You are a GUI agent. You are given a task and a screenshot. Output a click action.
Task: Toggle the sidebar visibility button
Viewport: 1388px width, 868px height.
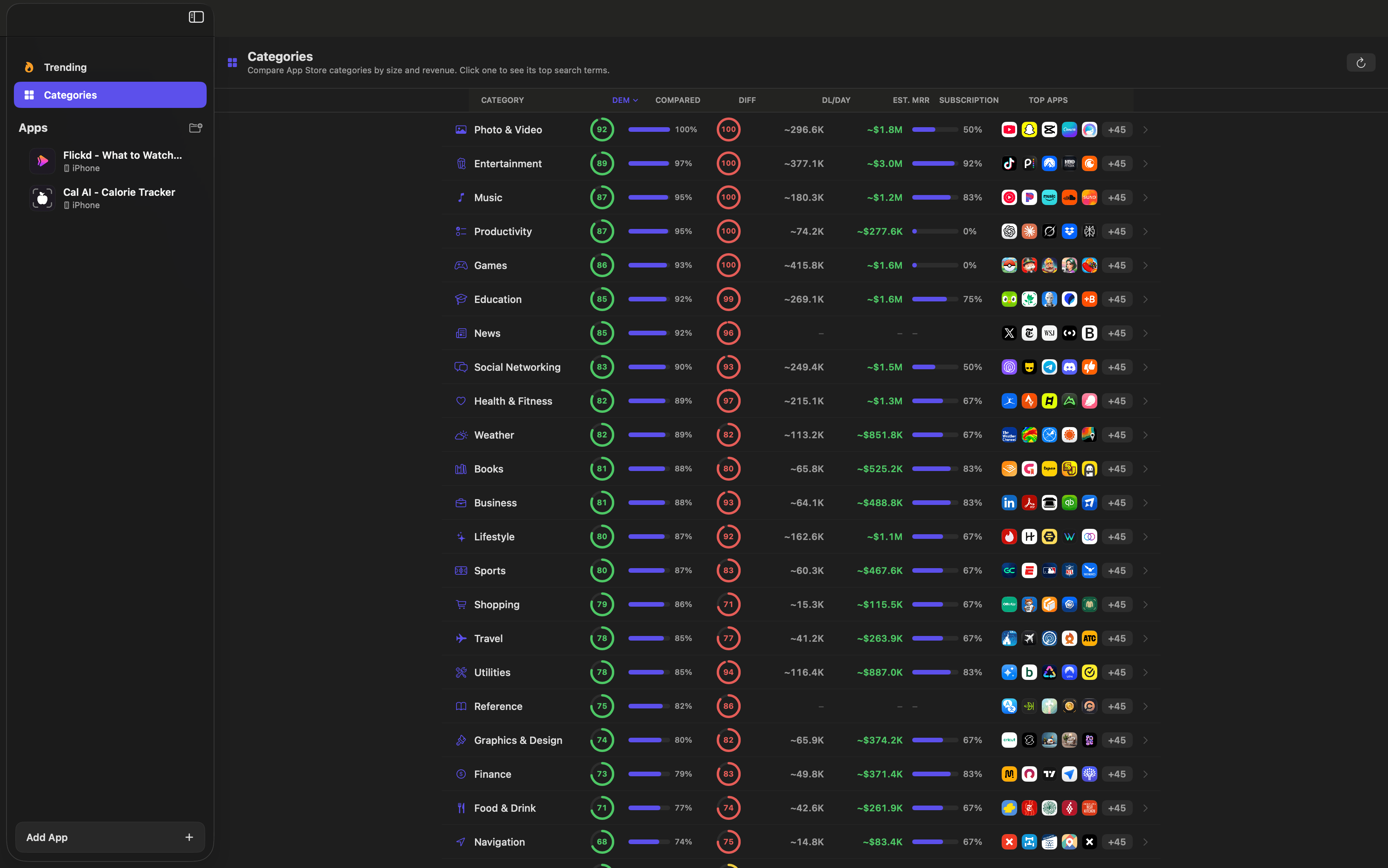click(x=196, y=17)
